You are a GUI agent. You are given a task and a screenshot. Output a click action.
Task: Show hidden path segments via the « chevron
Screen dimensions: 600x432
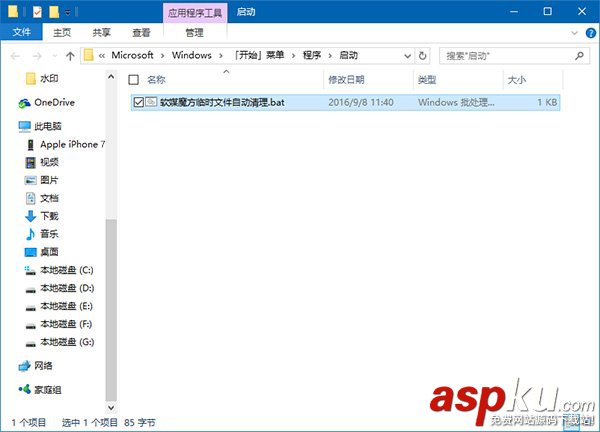click(x=102, y=56)
